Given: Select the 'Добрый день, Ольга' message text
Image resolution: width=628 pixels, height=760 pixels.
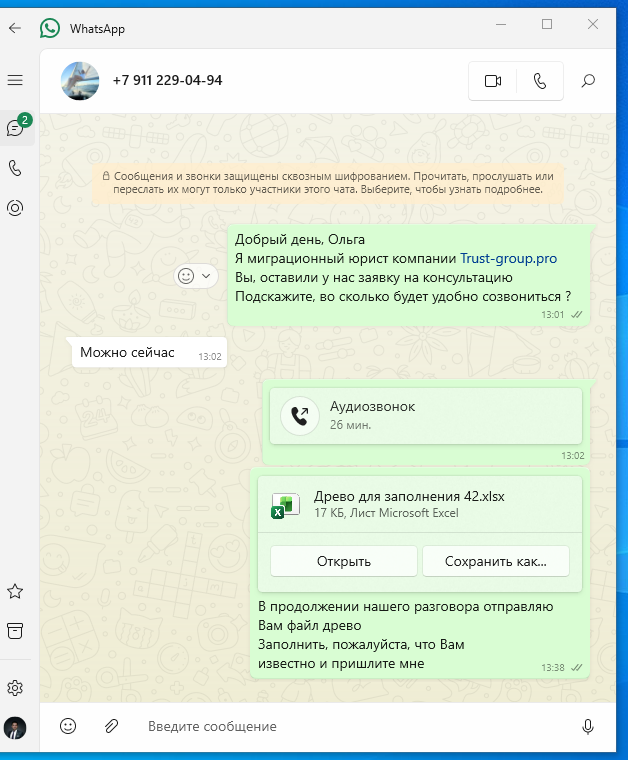Looking at the screenshot, I should point(300,239).
